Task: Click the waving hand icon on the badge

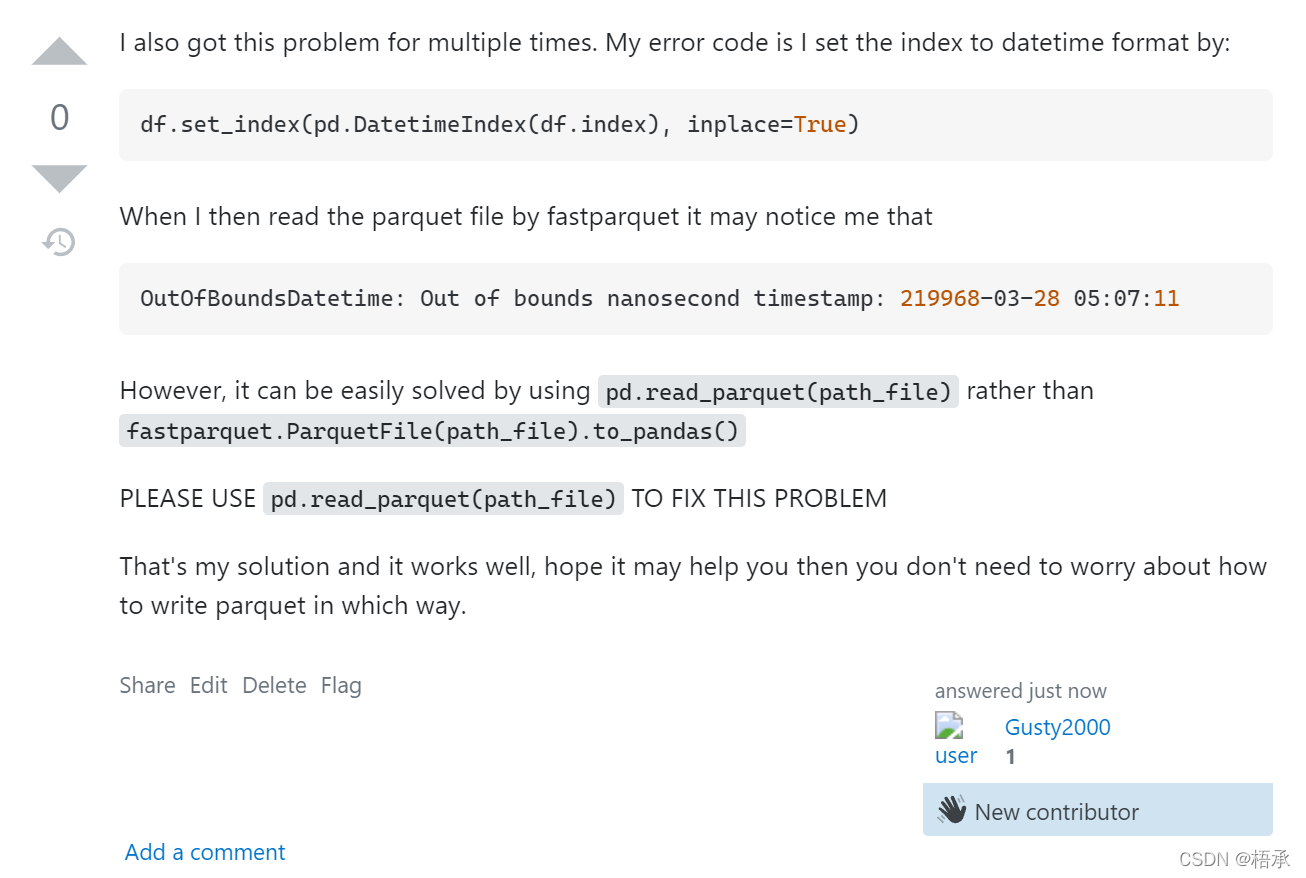Action: point(951,810)
